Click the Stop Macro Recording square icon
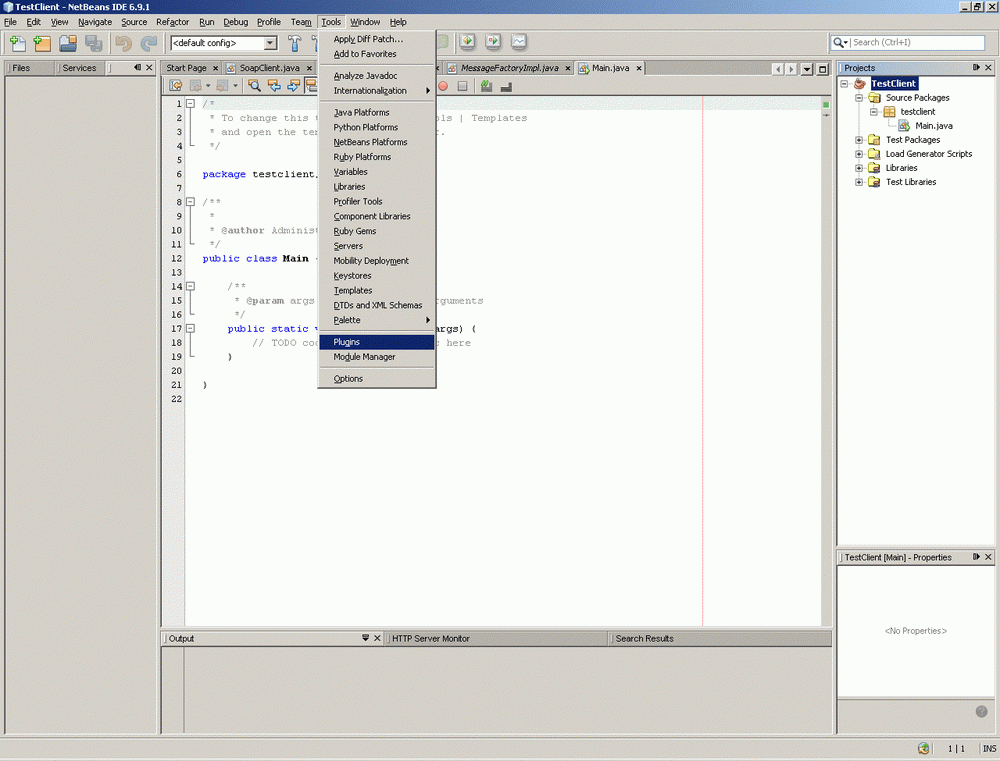Screen dimensions: 1000x761 tap(462, 86)
